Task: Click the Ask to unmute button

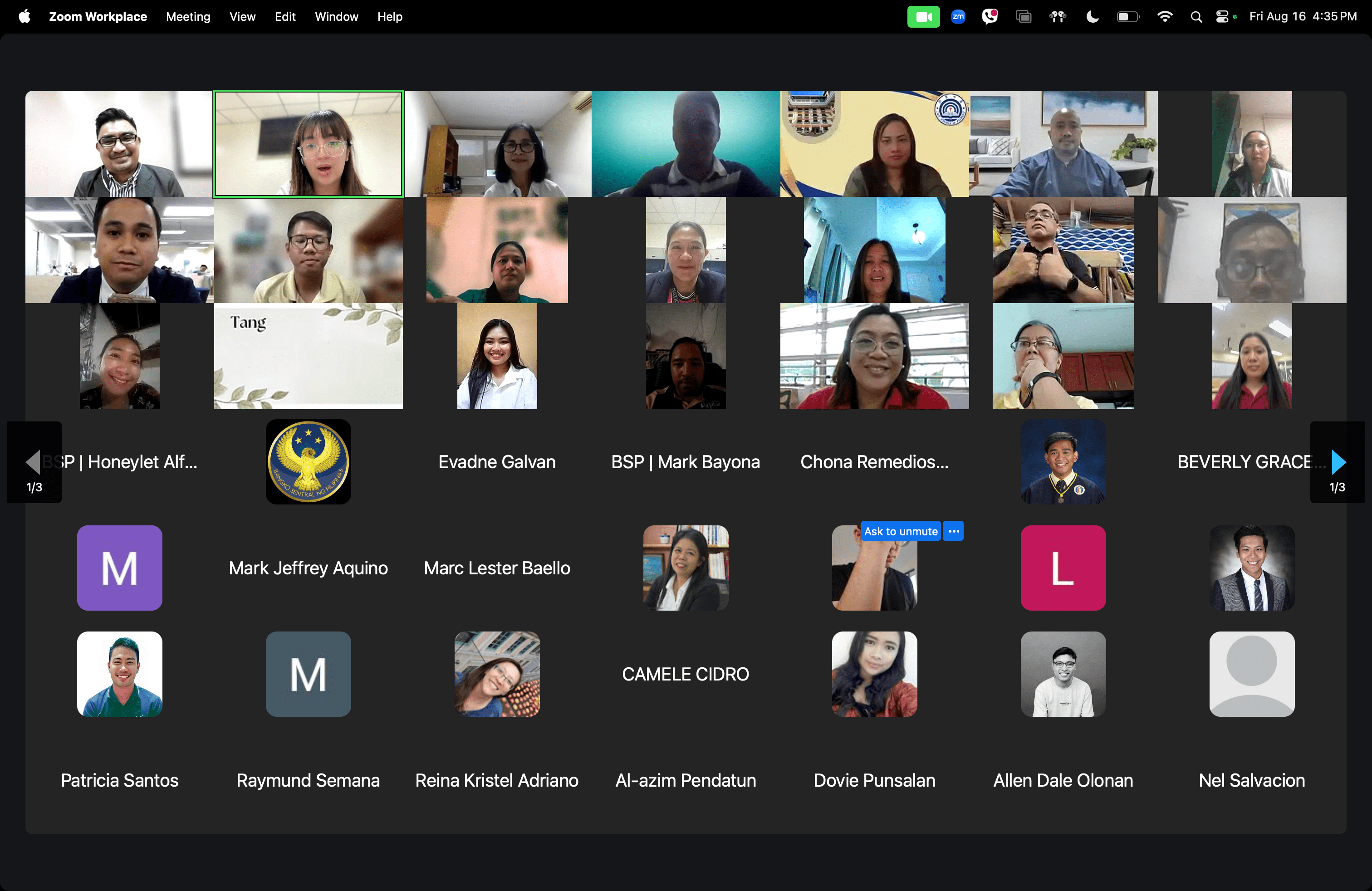Action: pos(901,531)
